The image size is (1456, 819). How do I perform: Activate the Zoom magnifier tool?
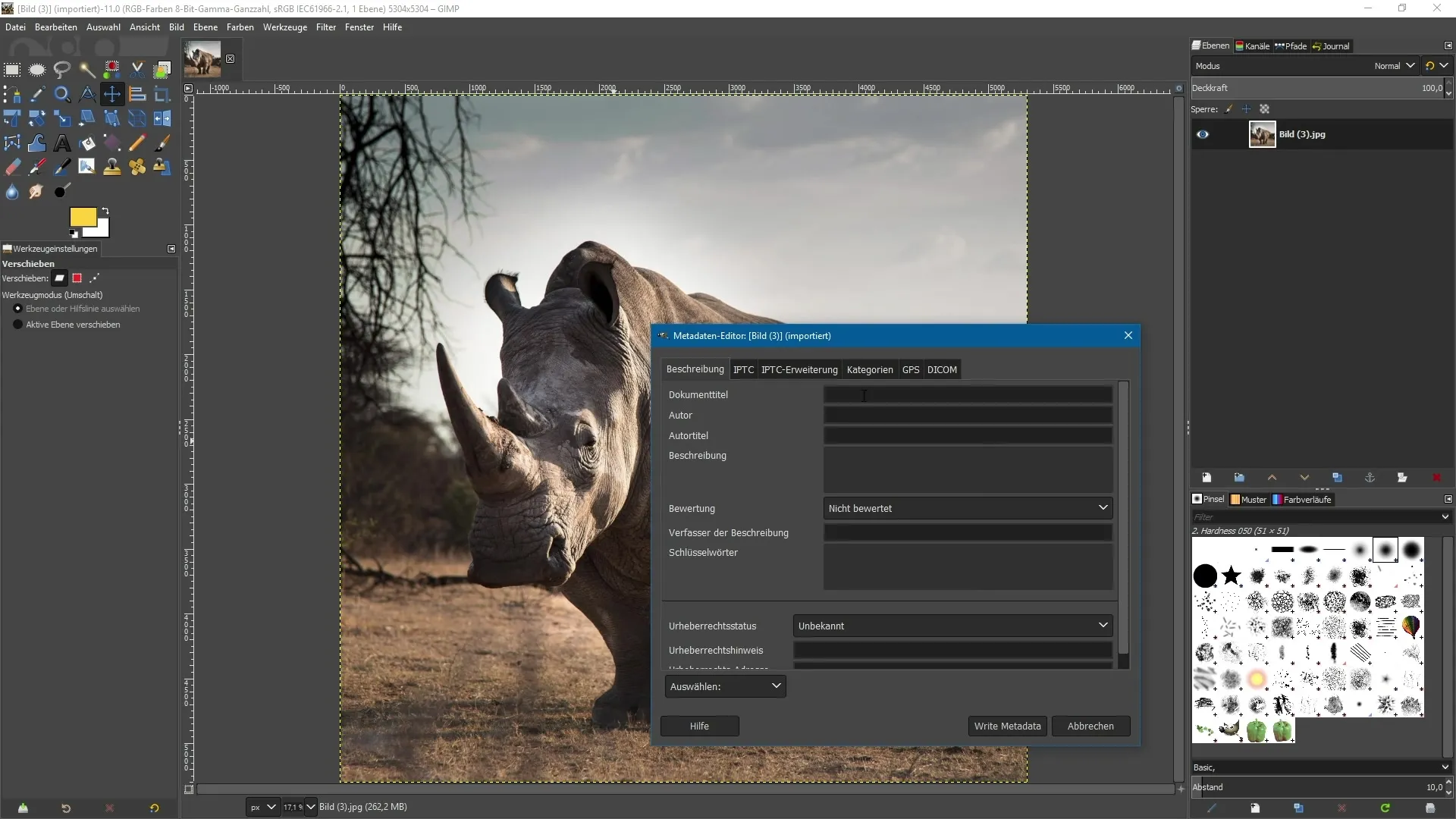point(62,95)
